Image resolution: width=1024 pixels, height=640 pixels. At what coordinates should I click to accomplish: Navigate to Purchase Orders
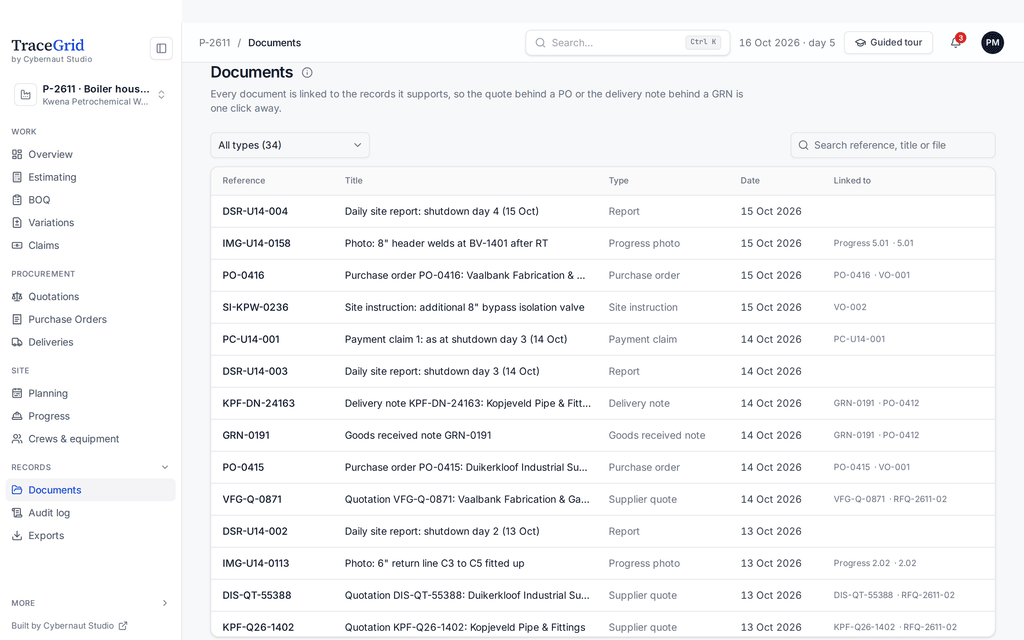pyautogui.click(x=91, y=319)
